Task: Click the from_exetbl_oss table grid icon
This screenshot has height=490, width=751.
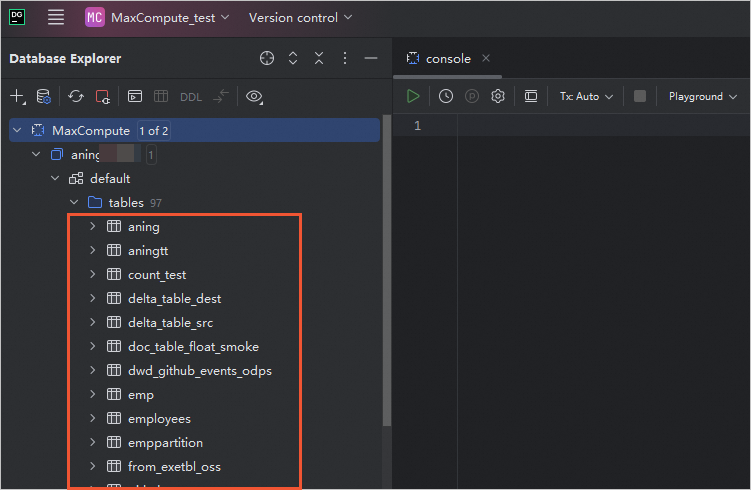Action: (114, 466)
